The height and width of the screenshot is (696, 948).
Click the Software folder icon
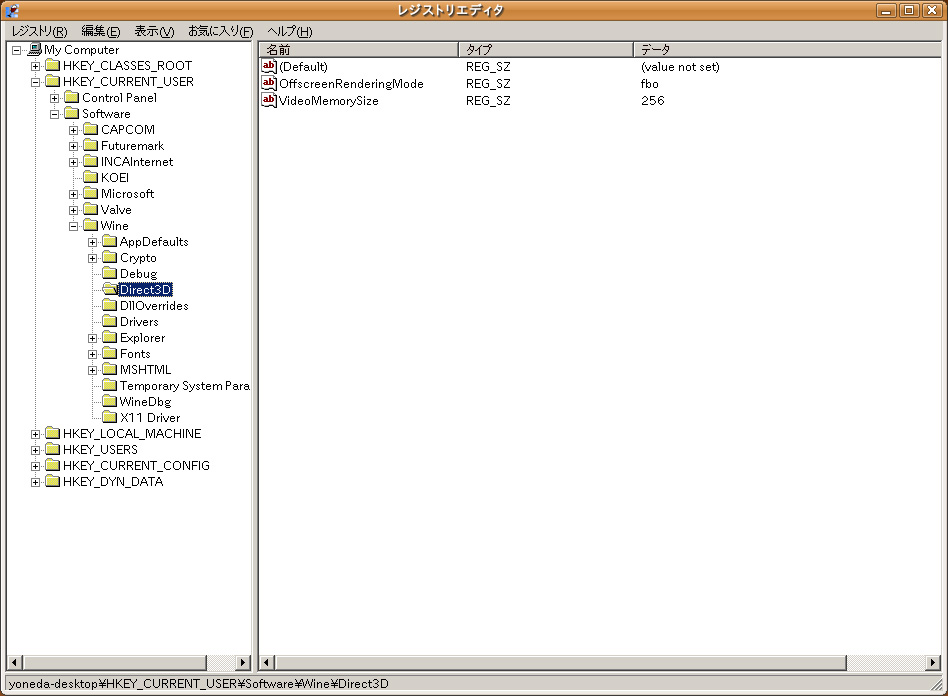[72, 114]
